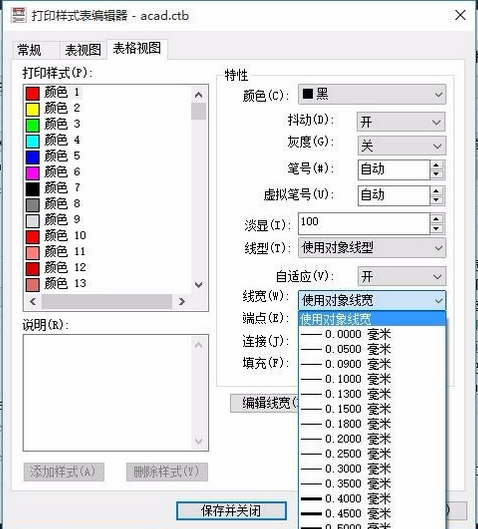Click the 淡显 value field showing 100
This screenshot has height=529, width=478.
click(364, 223)
